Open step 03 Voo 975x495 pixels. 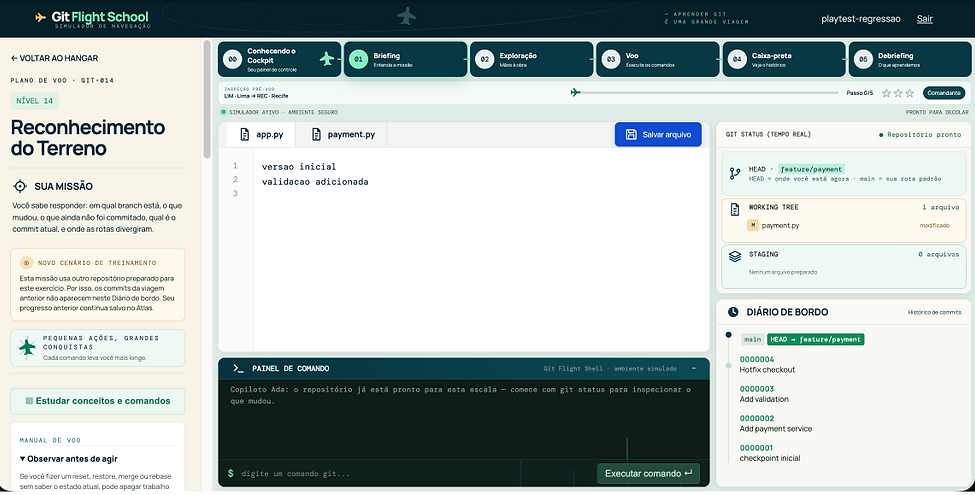pos(658,59)
